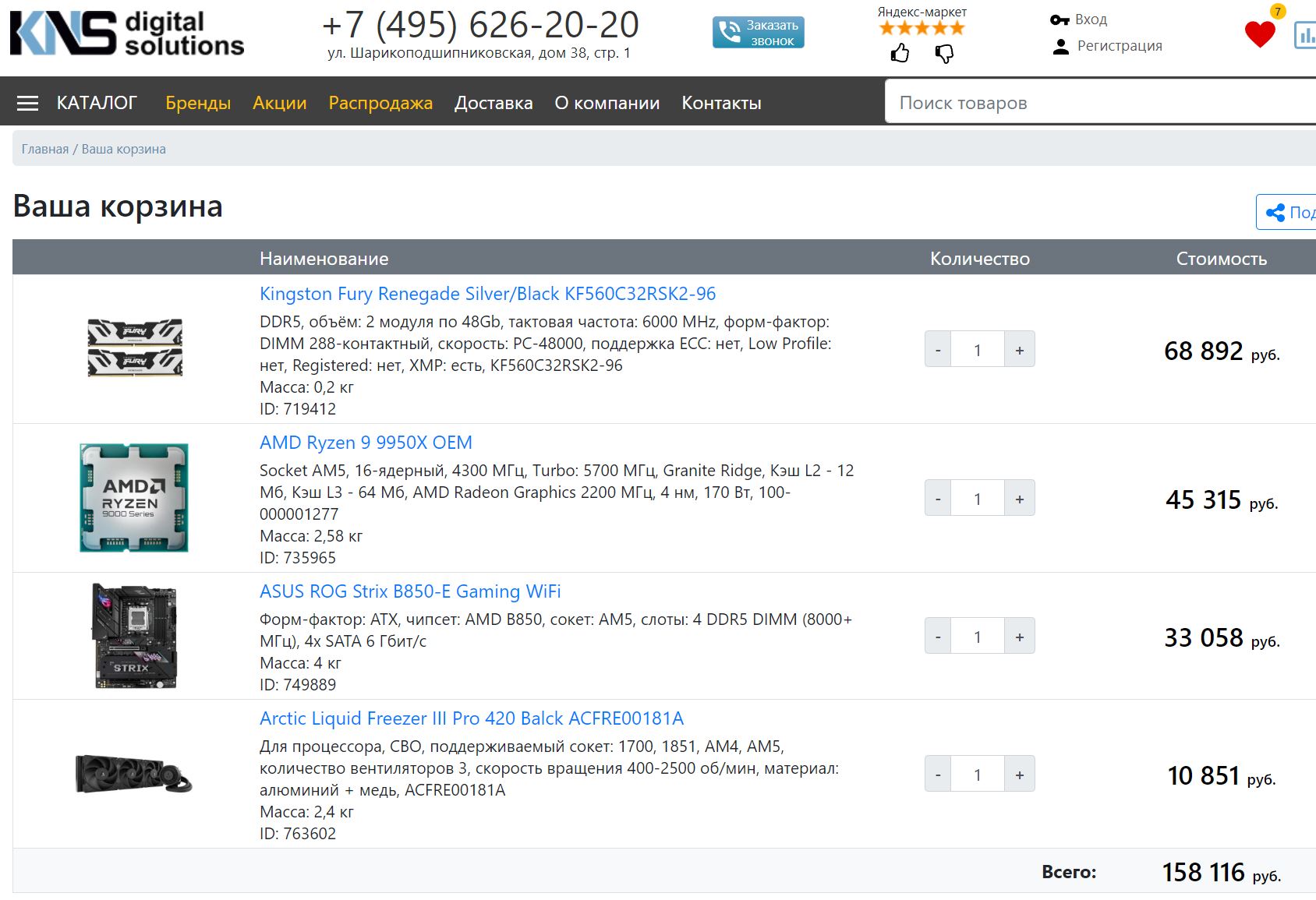Open the ASUS ROG Strix B850-E link
The width and height of the screenshot is (1316, 900).
410,591
